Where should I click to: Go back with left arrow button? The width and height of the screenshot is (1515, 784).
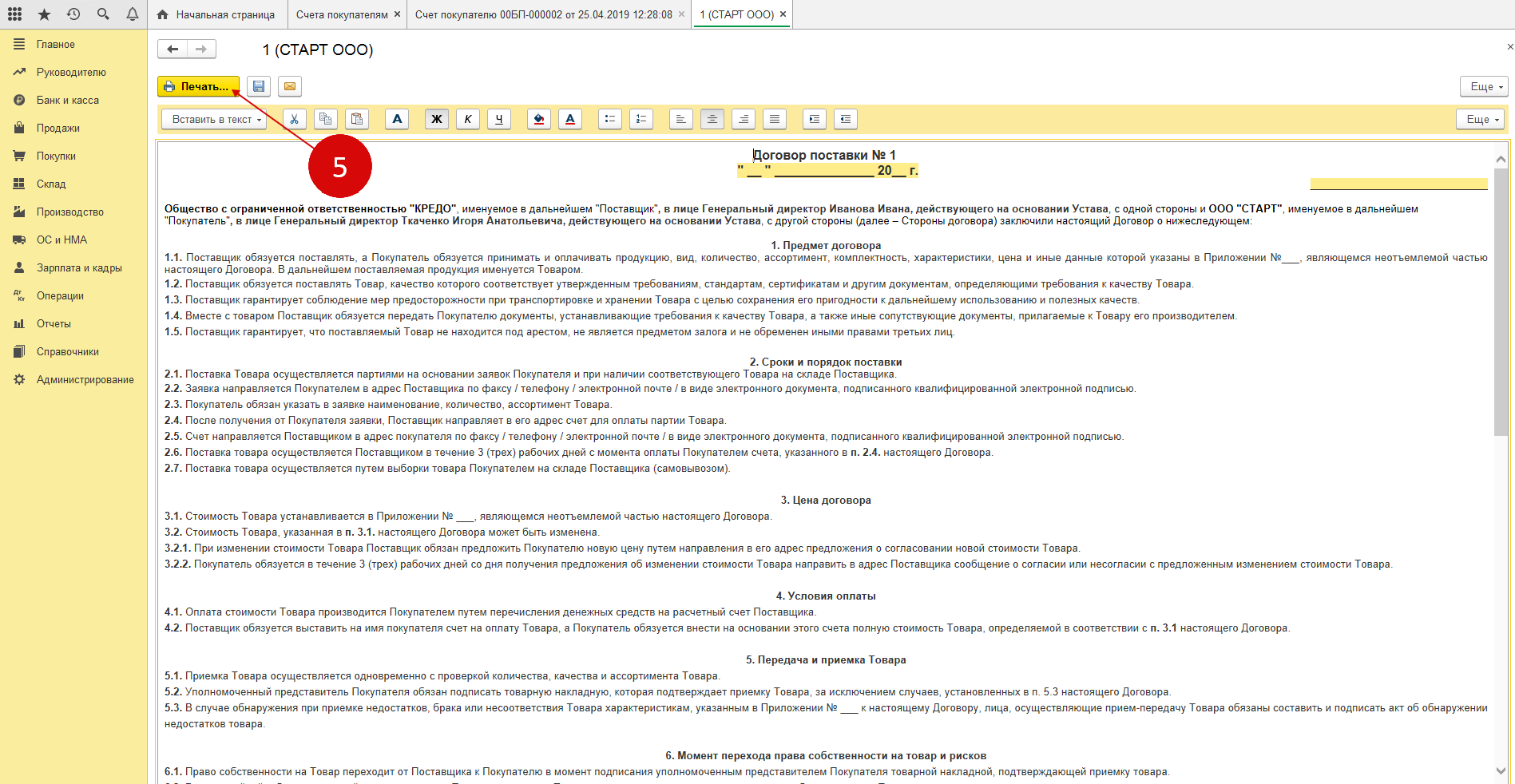[x=173, y=49]
